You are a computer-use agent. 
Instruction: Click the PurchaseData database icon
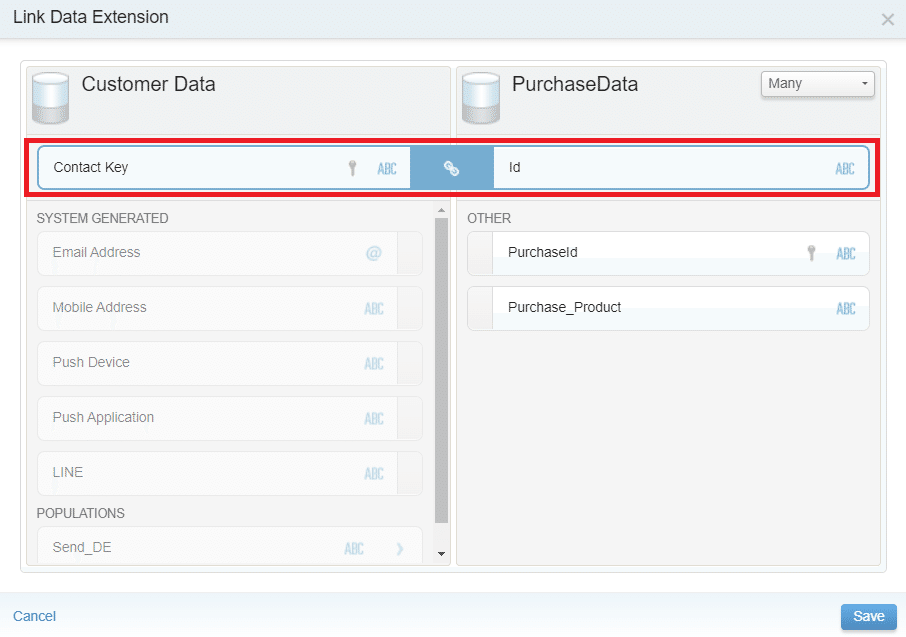click(480, 96)
